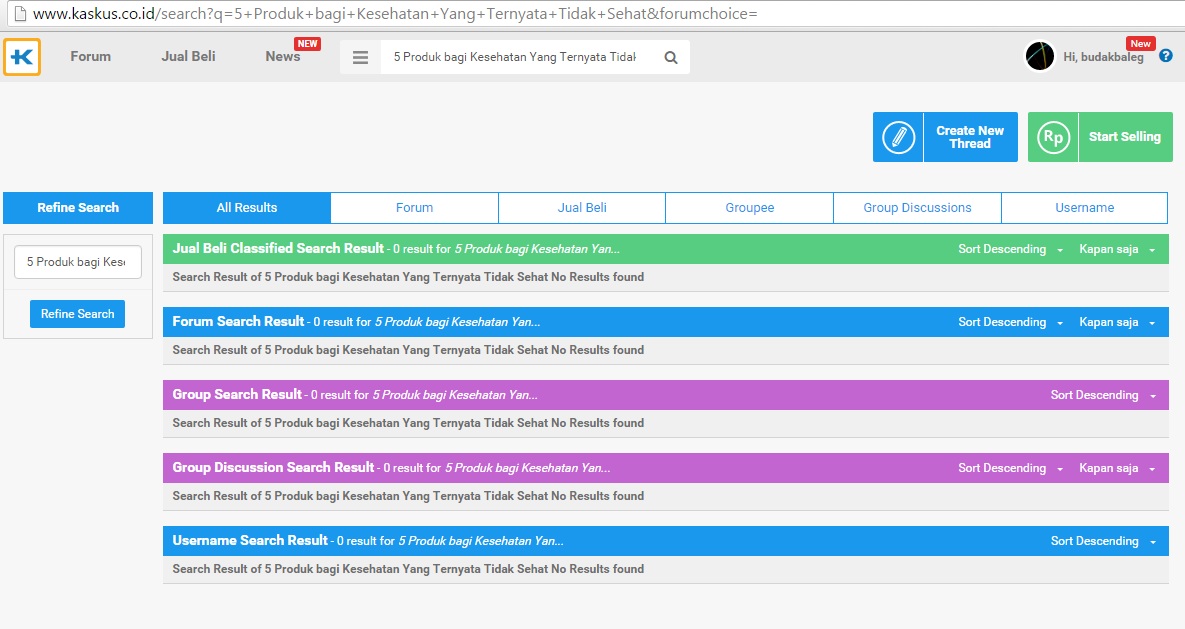
Task: Switch to the Jual Beli results tab
Action: 582,208
